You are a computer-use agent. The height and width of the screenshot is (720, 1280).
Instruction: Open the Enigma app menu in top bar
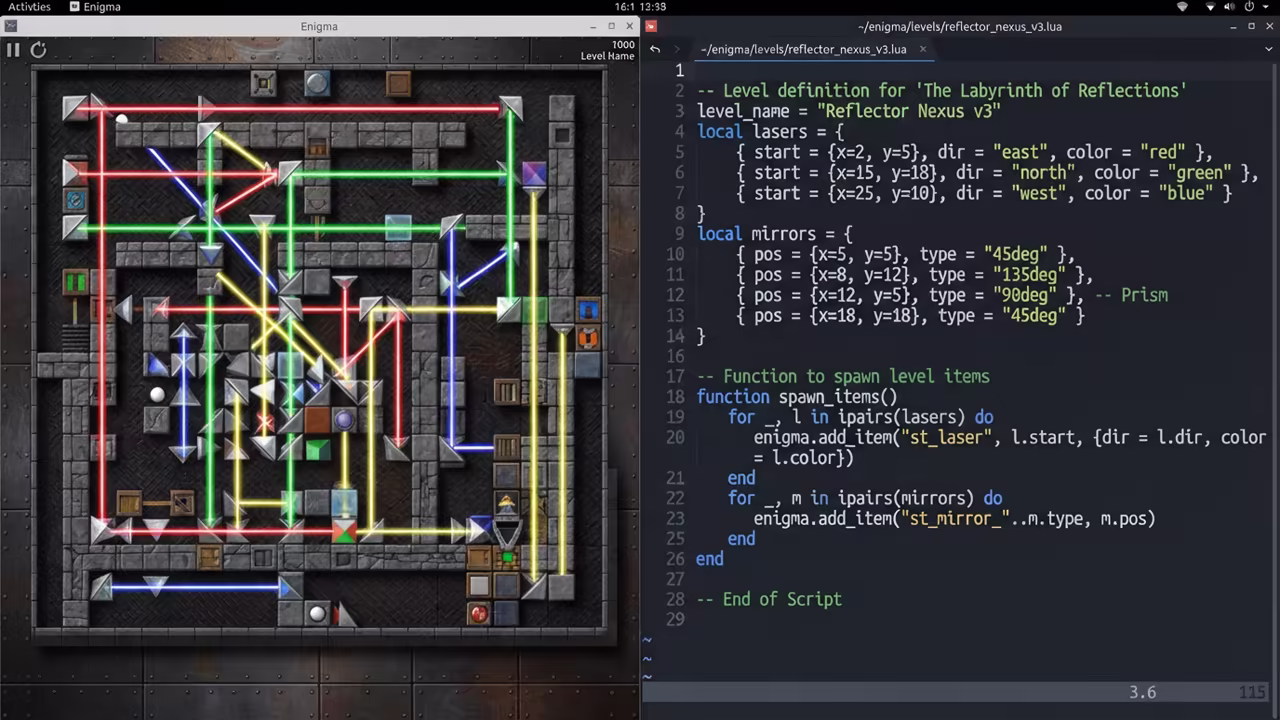click(96, 7)
